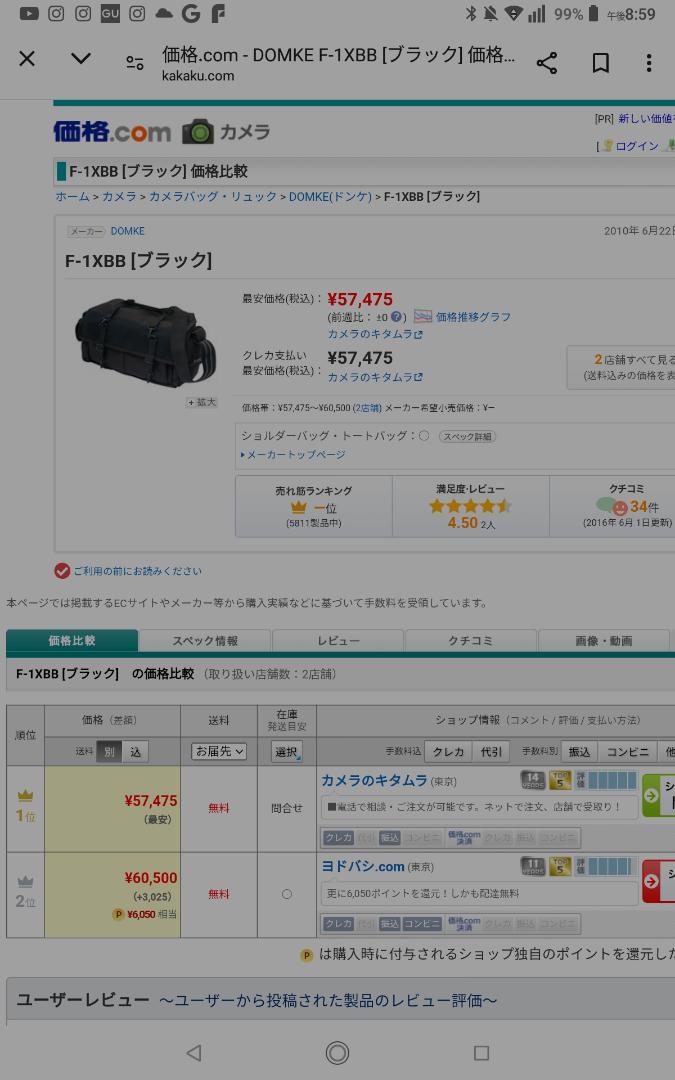675x1080 pixels.
Task: Switch to the 画像・動画 tab
Action: (604, 641)
